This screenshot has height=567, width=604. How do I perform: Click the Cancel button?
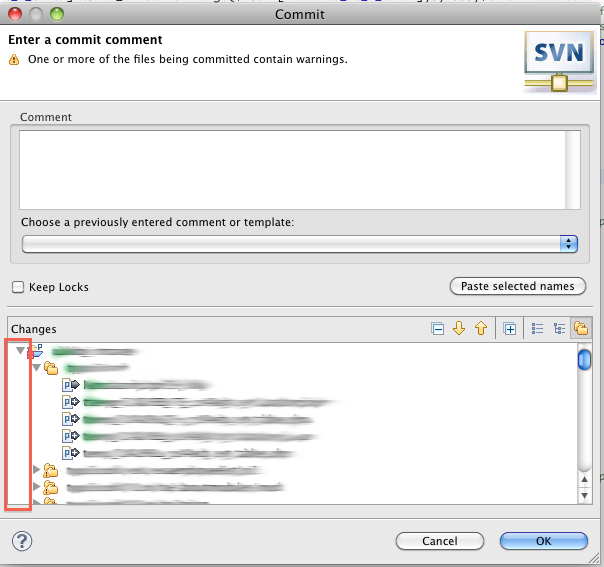click(x=440, y=541)
